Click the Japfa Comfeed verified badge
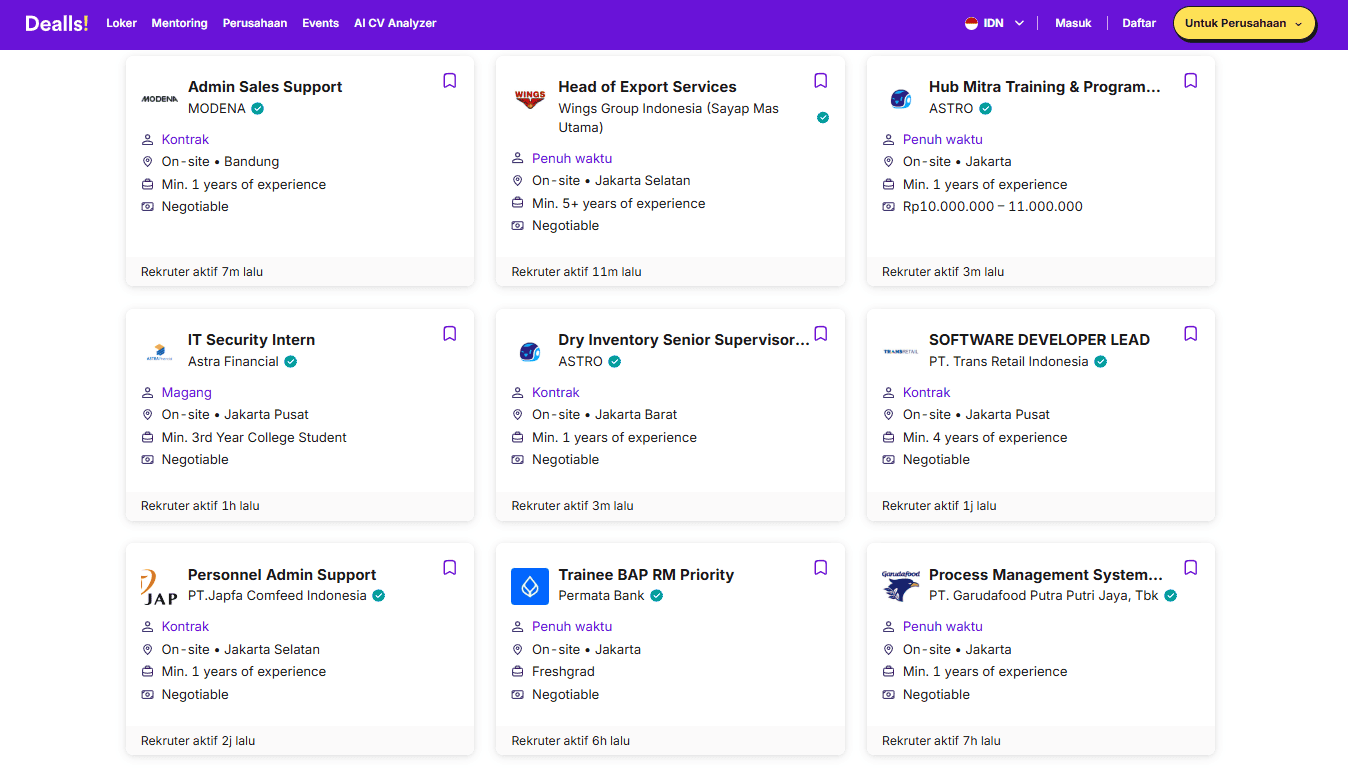The image size is (1348, 769). click(379, 596)
